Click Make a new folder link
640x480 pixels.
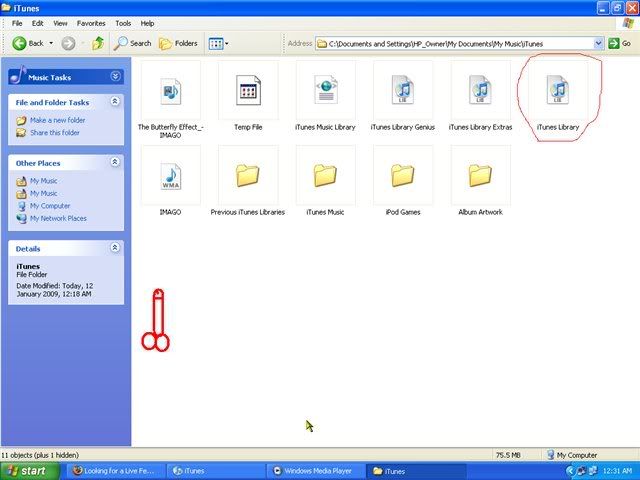tap(58, 120)
